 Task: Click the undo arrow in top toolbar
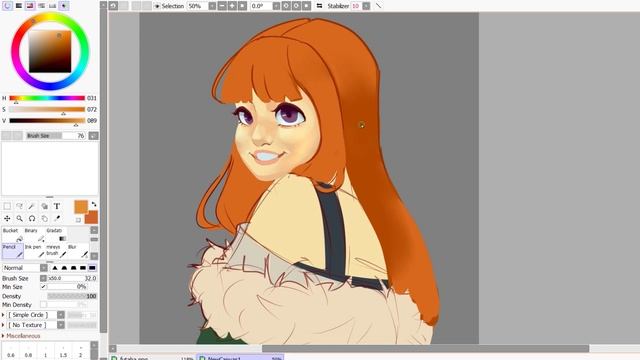pos(113,6)
